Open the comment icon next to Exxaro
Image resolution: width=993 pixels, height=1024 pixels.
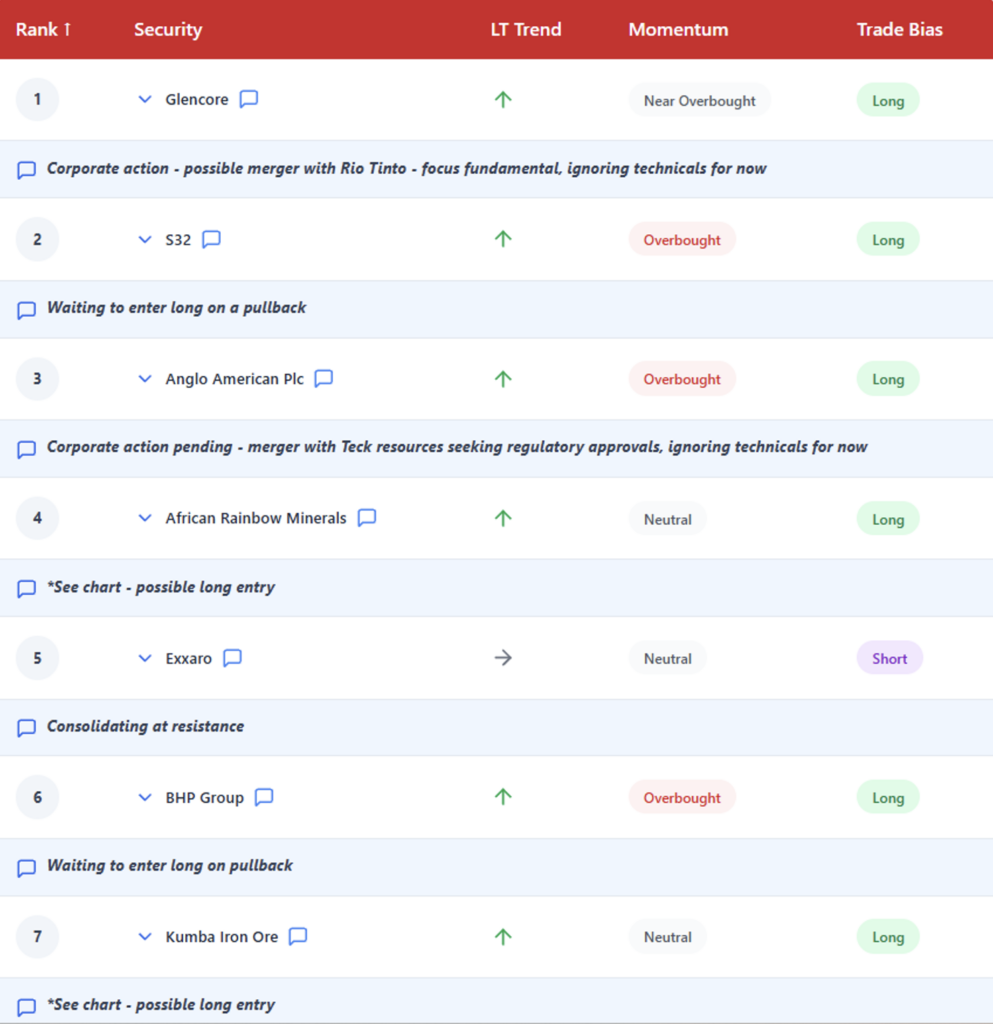(x=232, y=658)
